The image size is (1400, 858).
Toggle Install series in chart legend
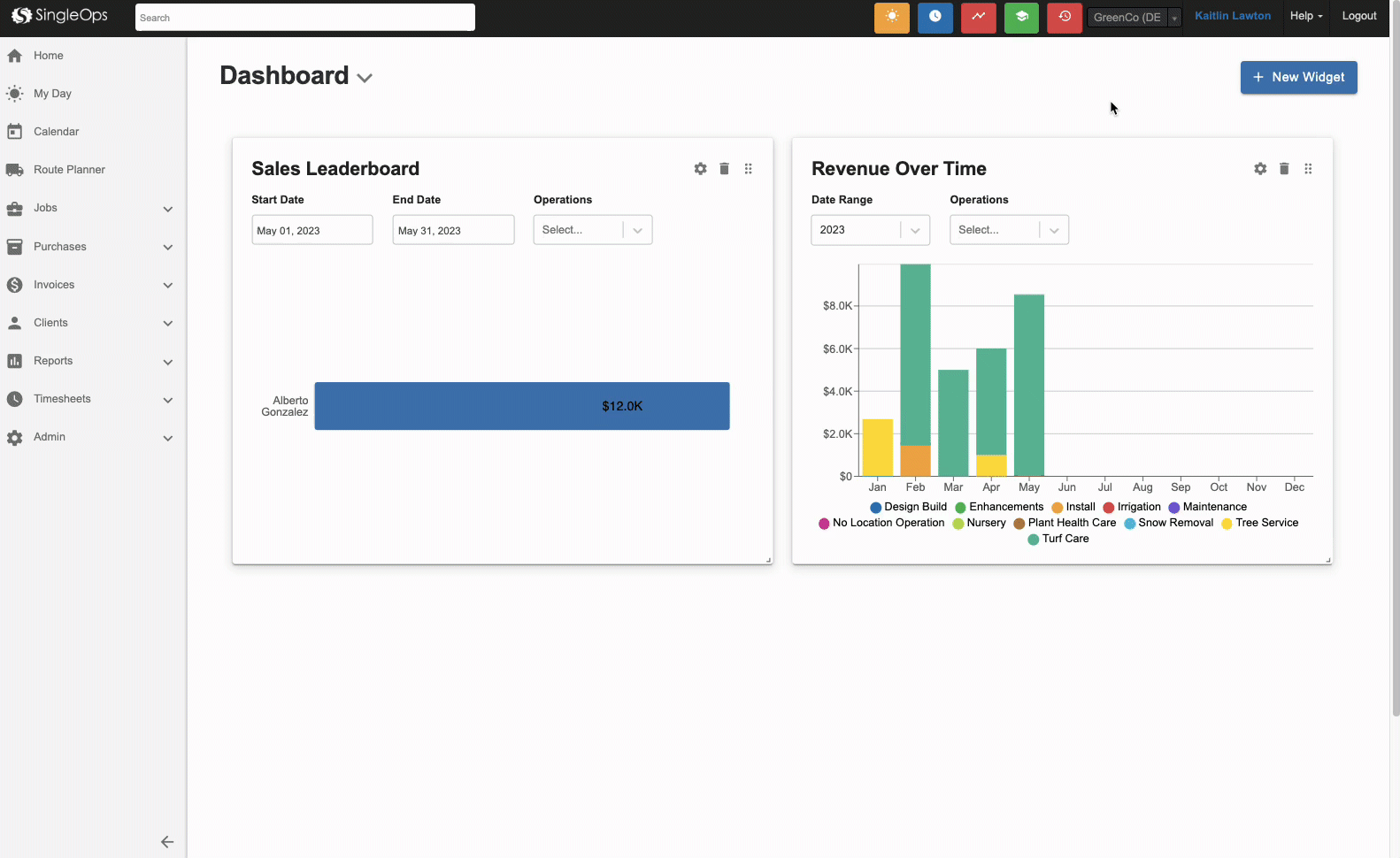[1073, 507]
